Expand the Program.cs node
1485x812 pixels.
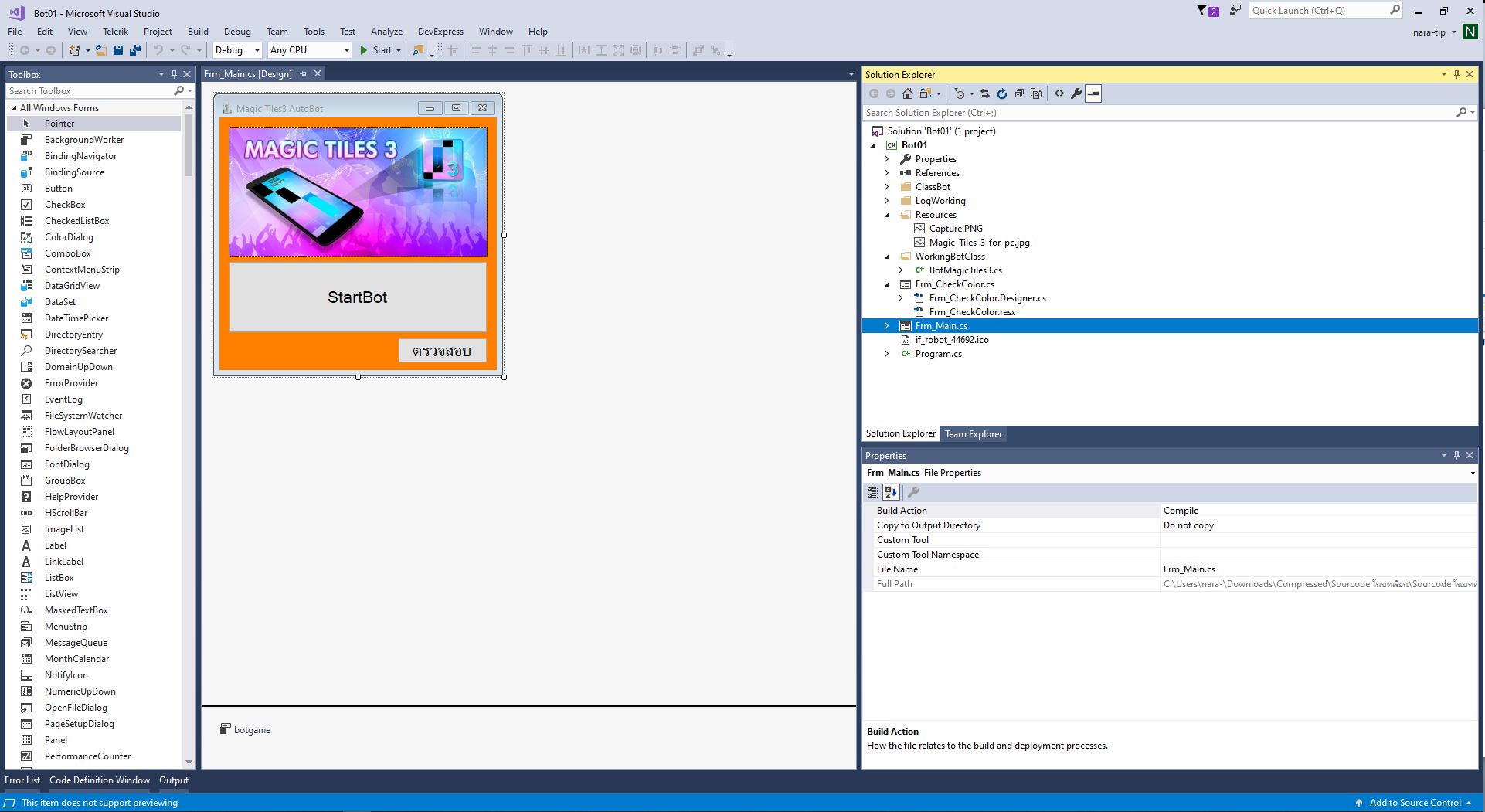coord(887,354)
